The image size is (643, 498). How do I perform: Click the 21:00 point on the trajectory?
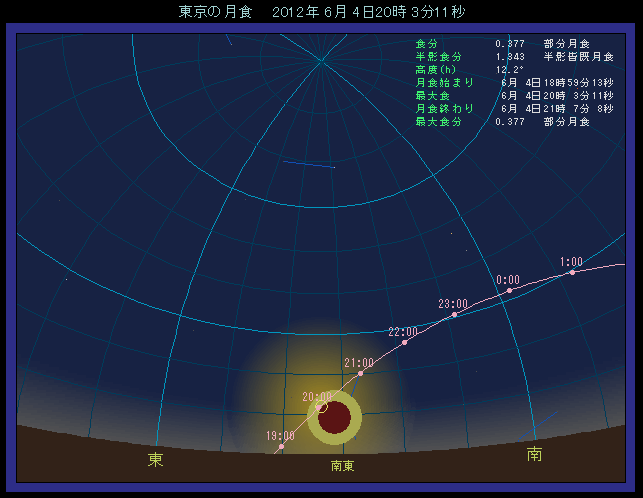click(x=360, y=373)
